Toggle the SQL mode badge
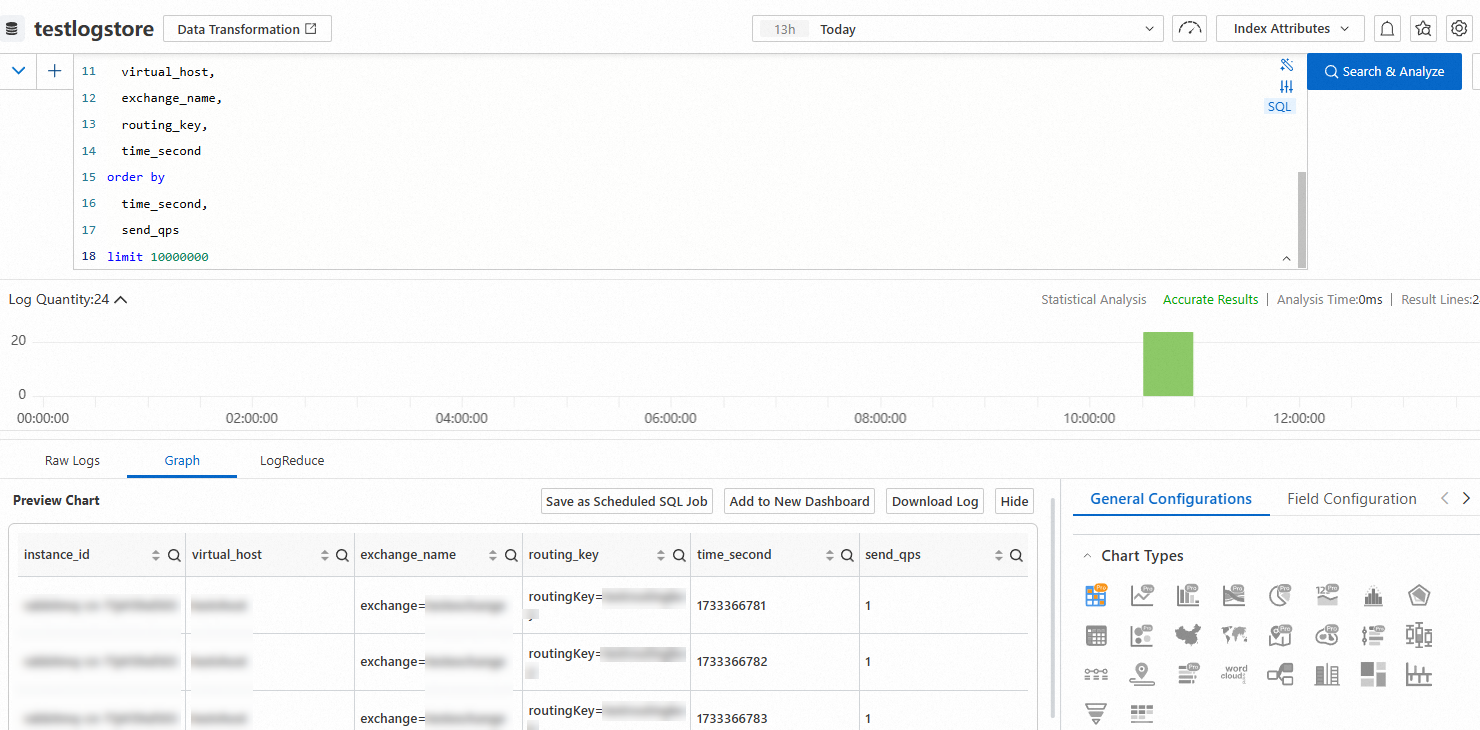Image resolution: width=1480 pixels, height=730 pixels. point(1280,106)
